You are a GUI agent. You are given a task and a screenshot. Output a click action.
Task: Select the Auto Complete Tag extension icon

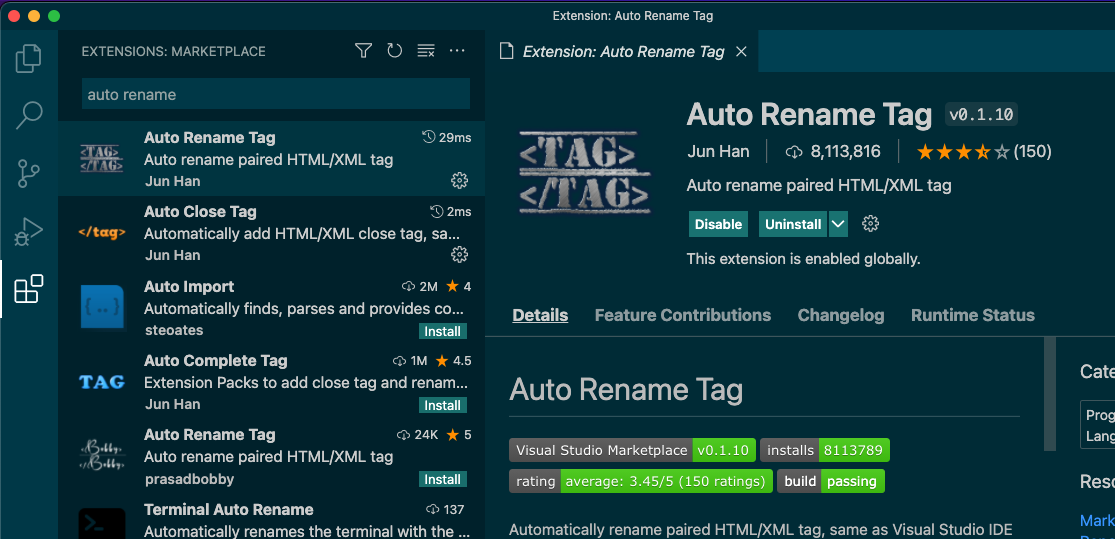(x=102, y=382)
